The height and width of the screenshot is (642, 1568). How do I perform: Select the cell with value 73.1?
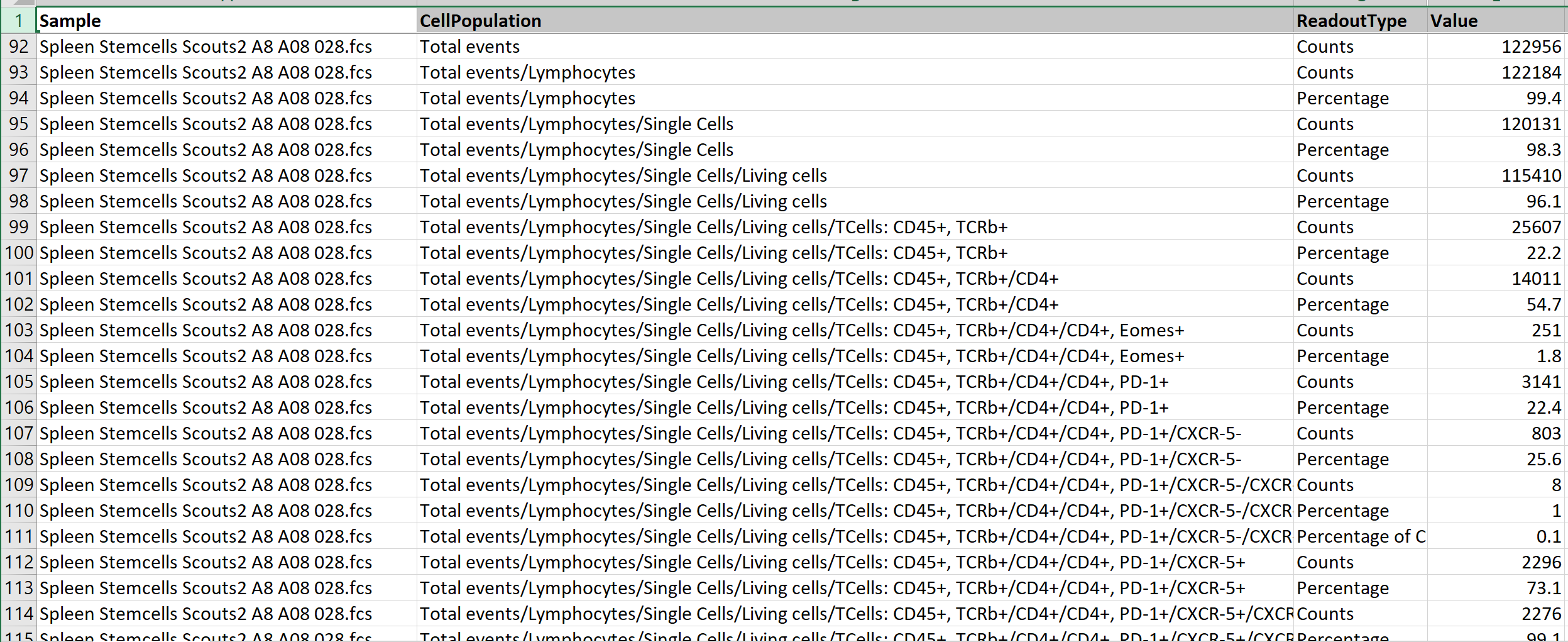pyautogui.click(x=1496, y=588)
